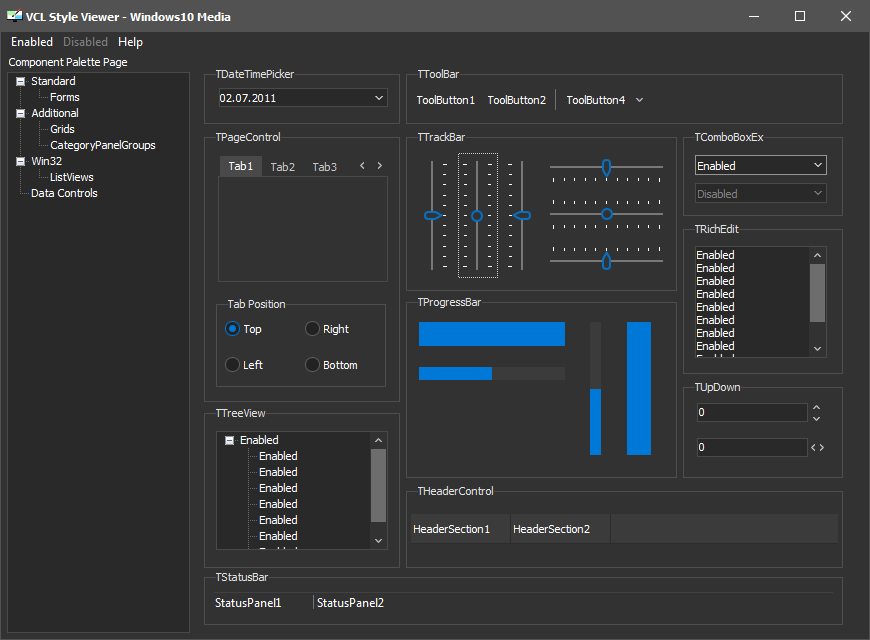Image resolution: width=870 pixels, height=640 pixels.
Task: Open the Enabled menu in the menu bar
Action: [32, 42]
